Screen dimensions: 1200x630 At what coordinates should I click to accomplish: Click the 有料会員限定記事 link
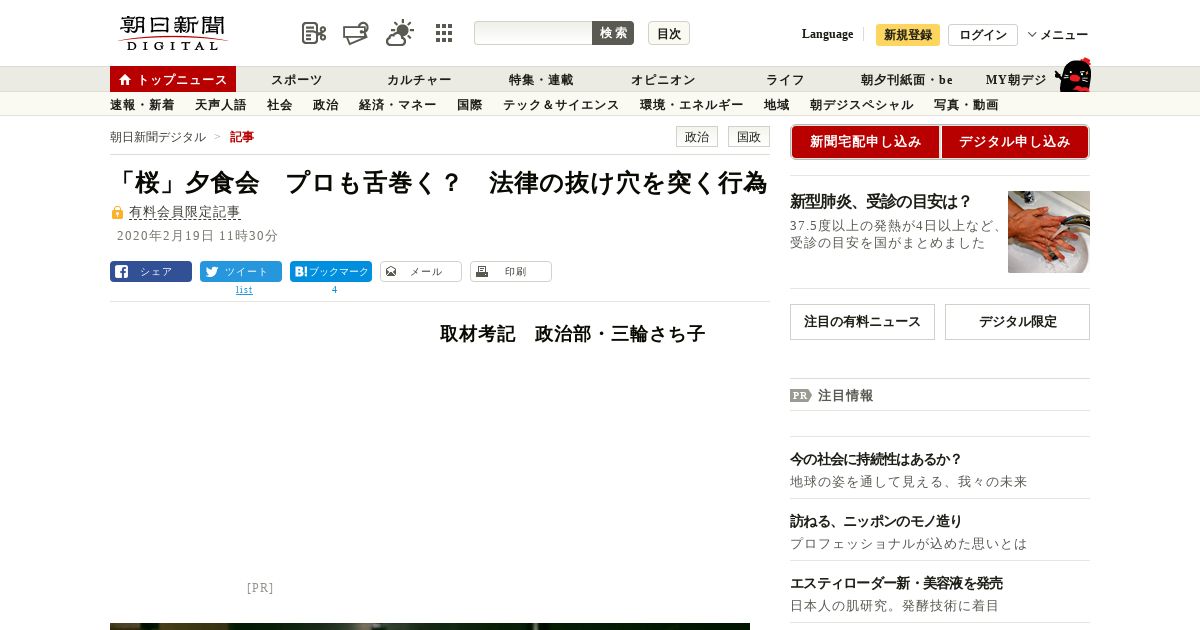point(185,212)
